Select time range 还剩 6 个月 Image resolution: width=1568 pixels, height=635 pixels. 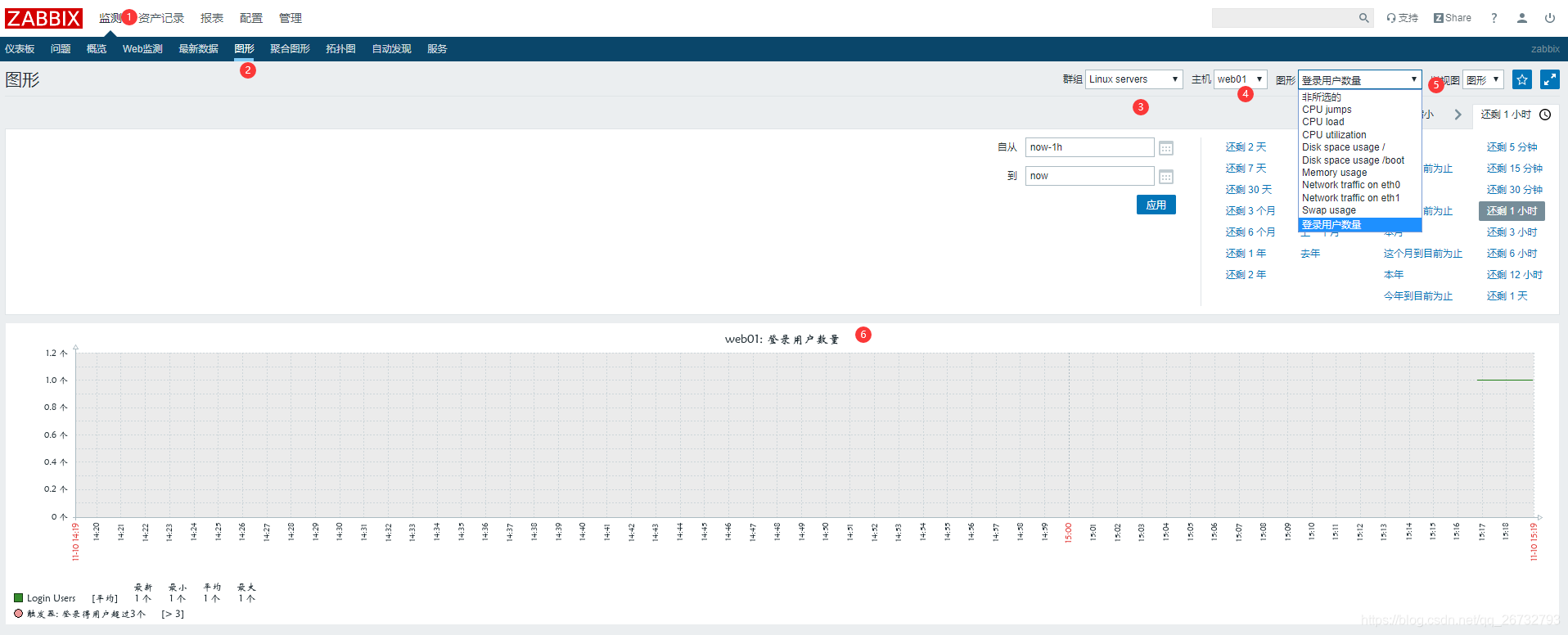click(x=1250, y=232)
